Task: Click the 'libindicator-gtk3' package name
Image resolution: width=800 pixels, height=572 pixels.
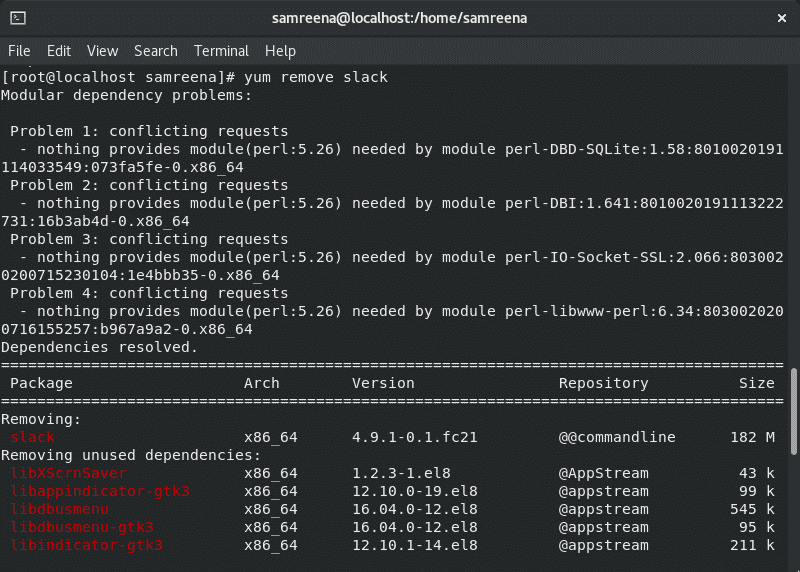Action: coord(87,545)
